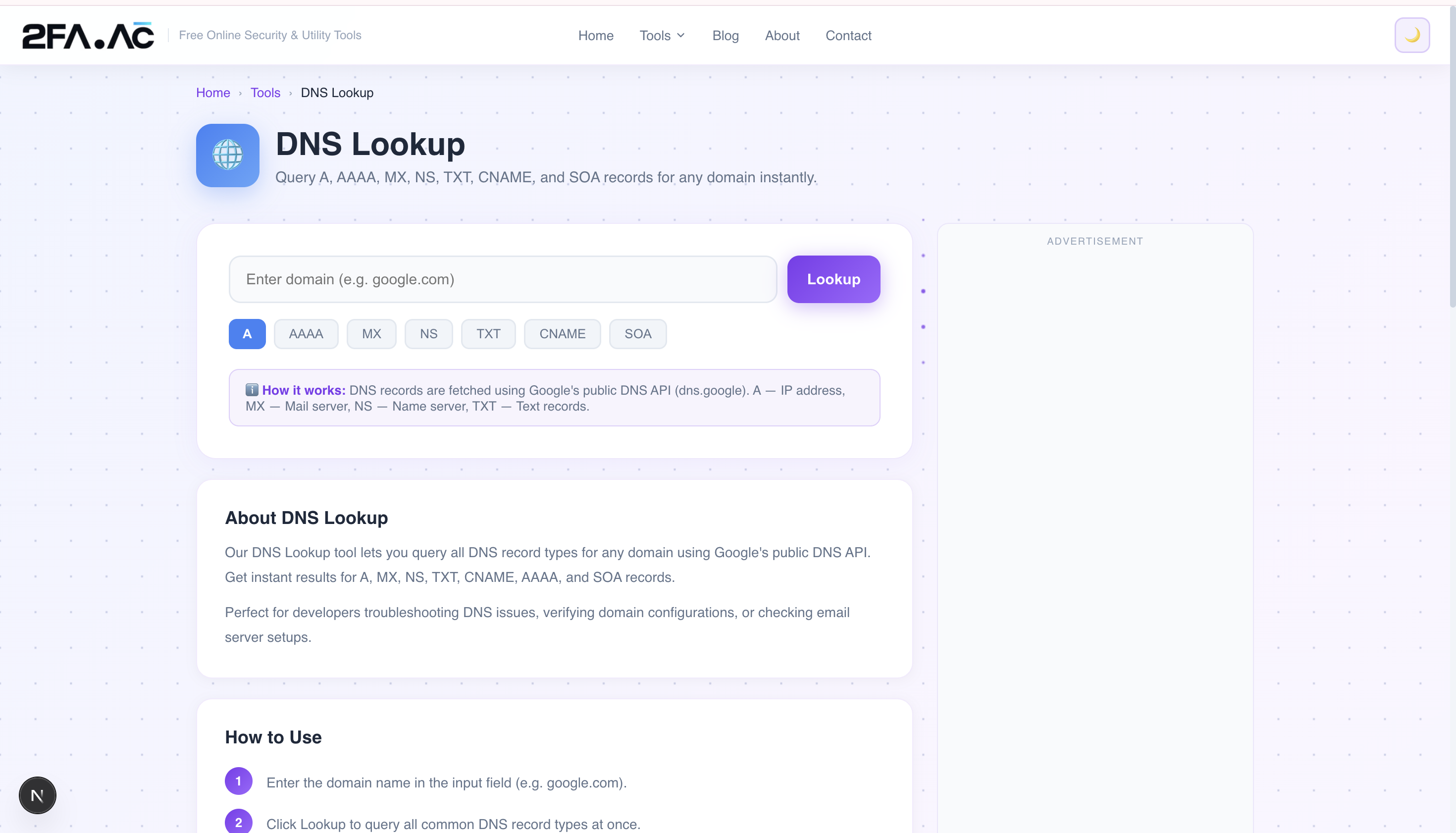The width and height of the screenshot is (1456, 833).
Task: Click the 'Free Online Security & Utility Tools' tagline
Action: 270,36
